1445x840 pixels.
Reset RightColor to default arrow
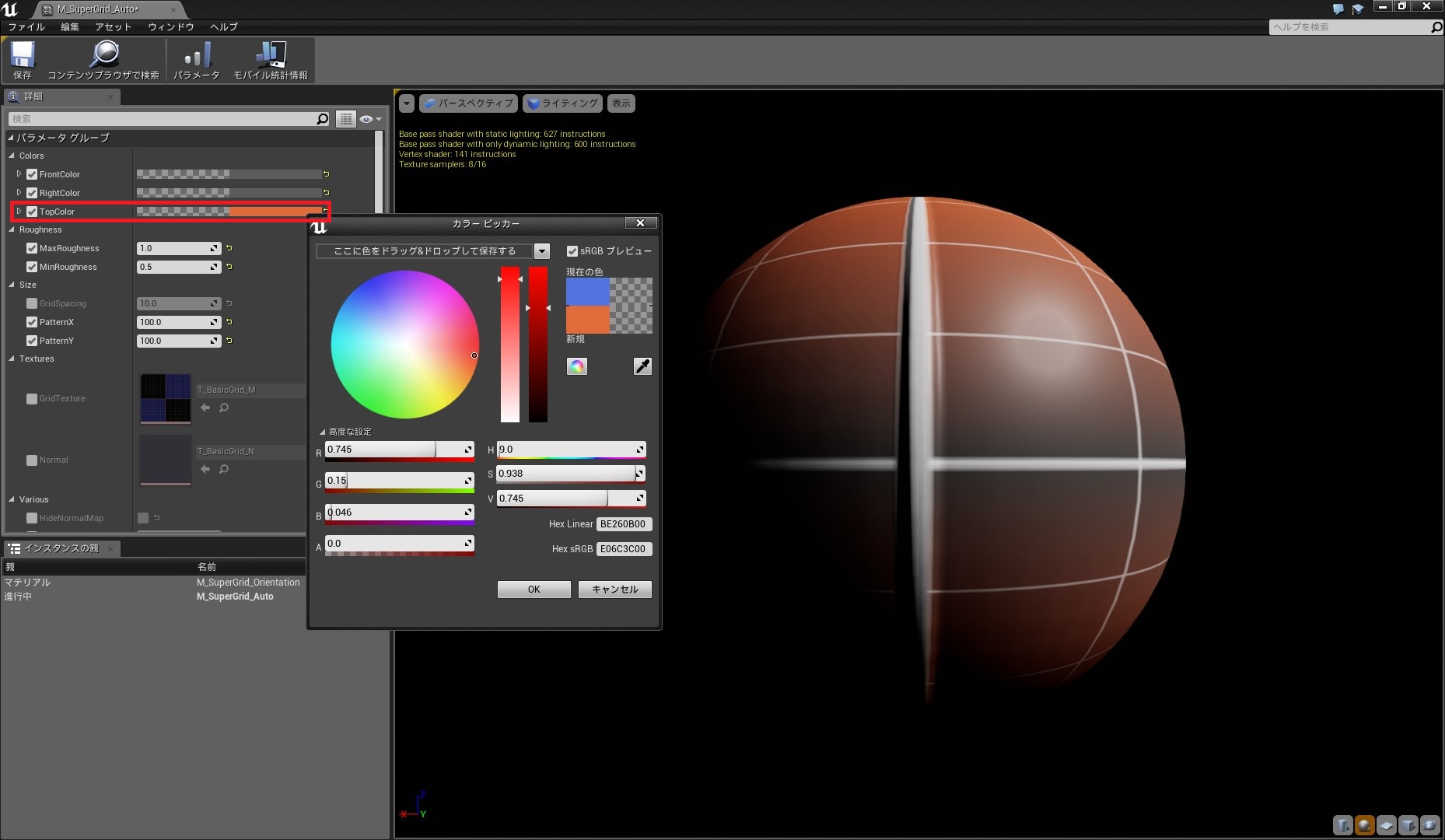[327, 193]
